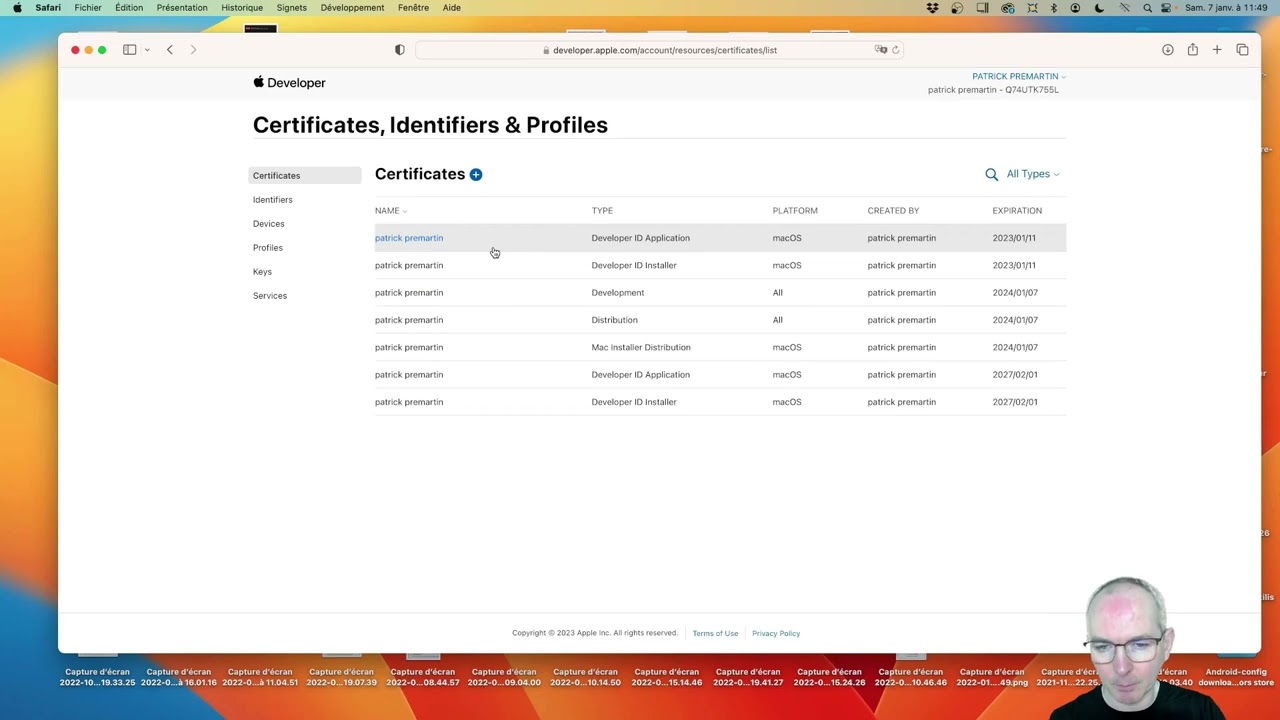1280x720 pixels.
Task: Open the certificates search magnifier
Action: pos(991,174)
